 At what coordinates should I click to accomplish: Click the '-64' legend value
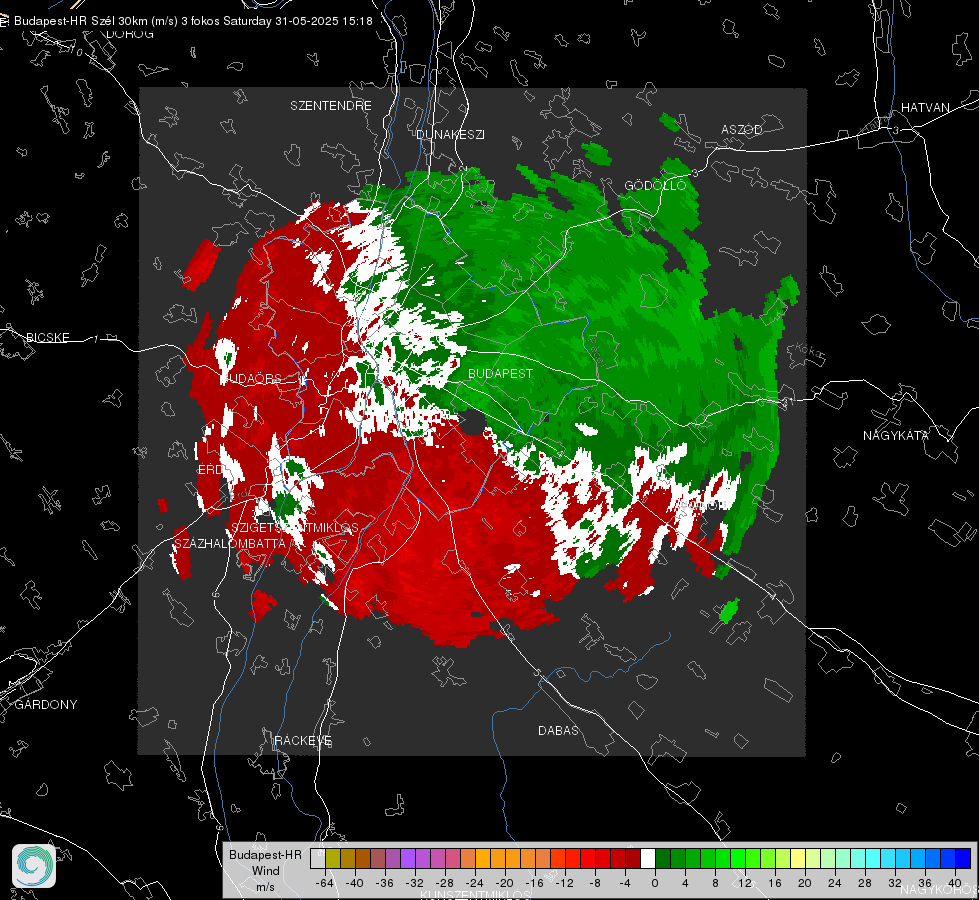tap(325, 883)
